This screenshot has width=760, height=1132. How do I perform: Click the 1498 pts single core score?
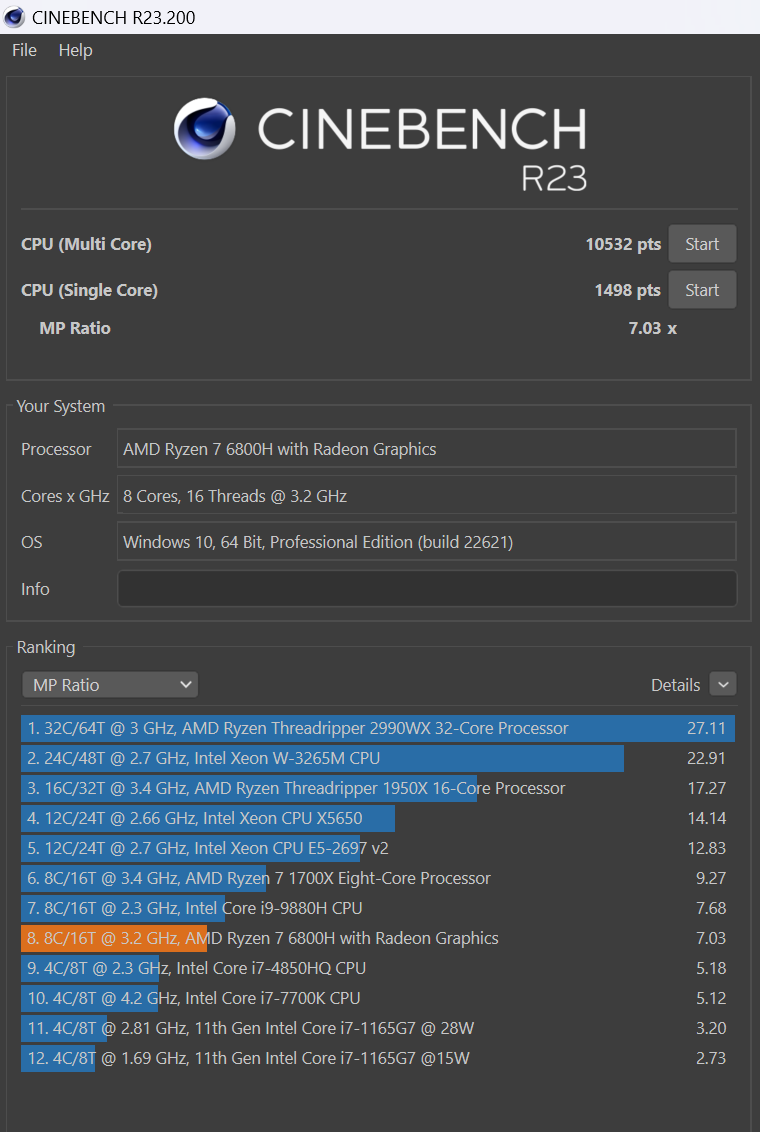[627, 290]
